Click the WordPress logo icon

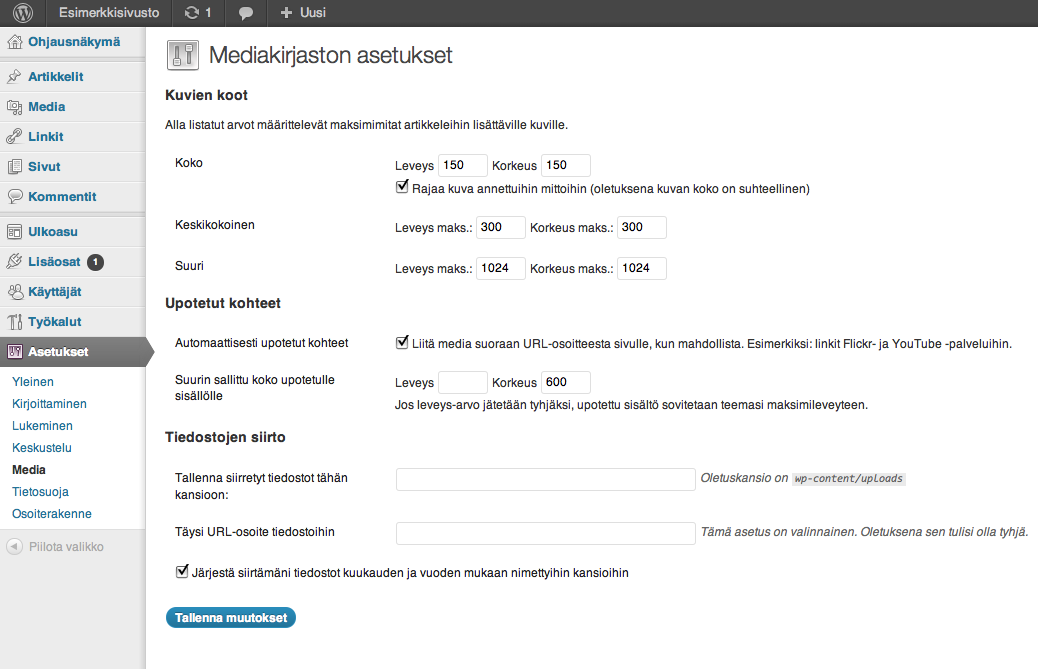[23, 13]
